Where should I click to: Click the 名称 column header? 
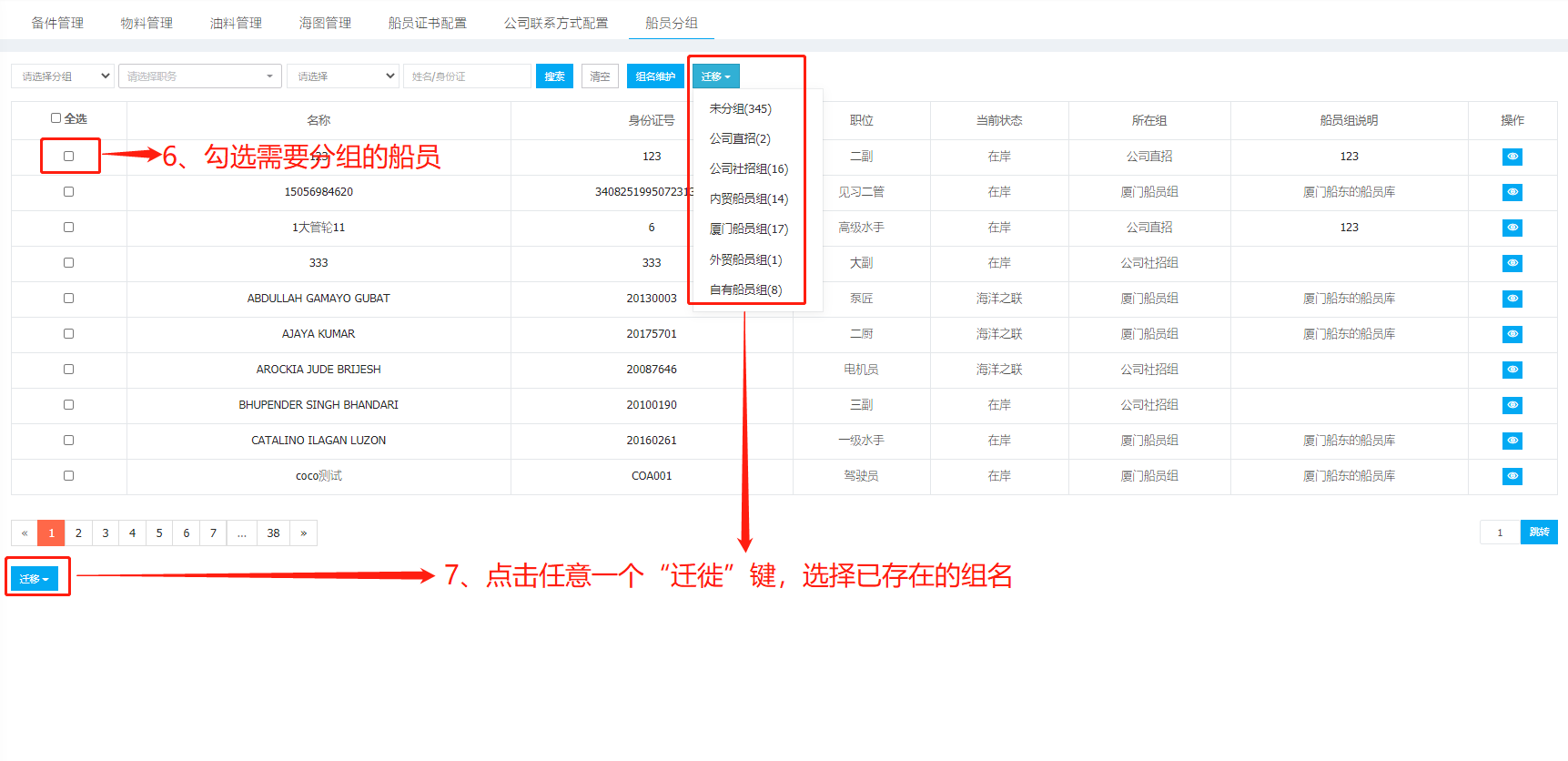coord(319,120)
